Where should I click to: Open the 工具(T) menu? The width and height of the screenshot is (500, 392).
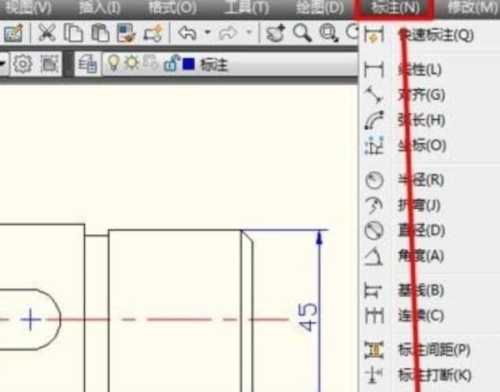pyautogui.click(x=247, y=7)
